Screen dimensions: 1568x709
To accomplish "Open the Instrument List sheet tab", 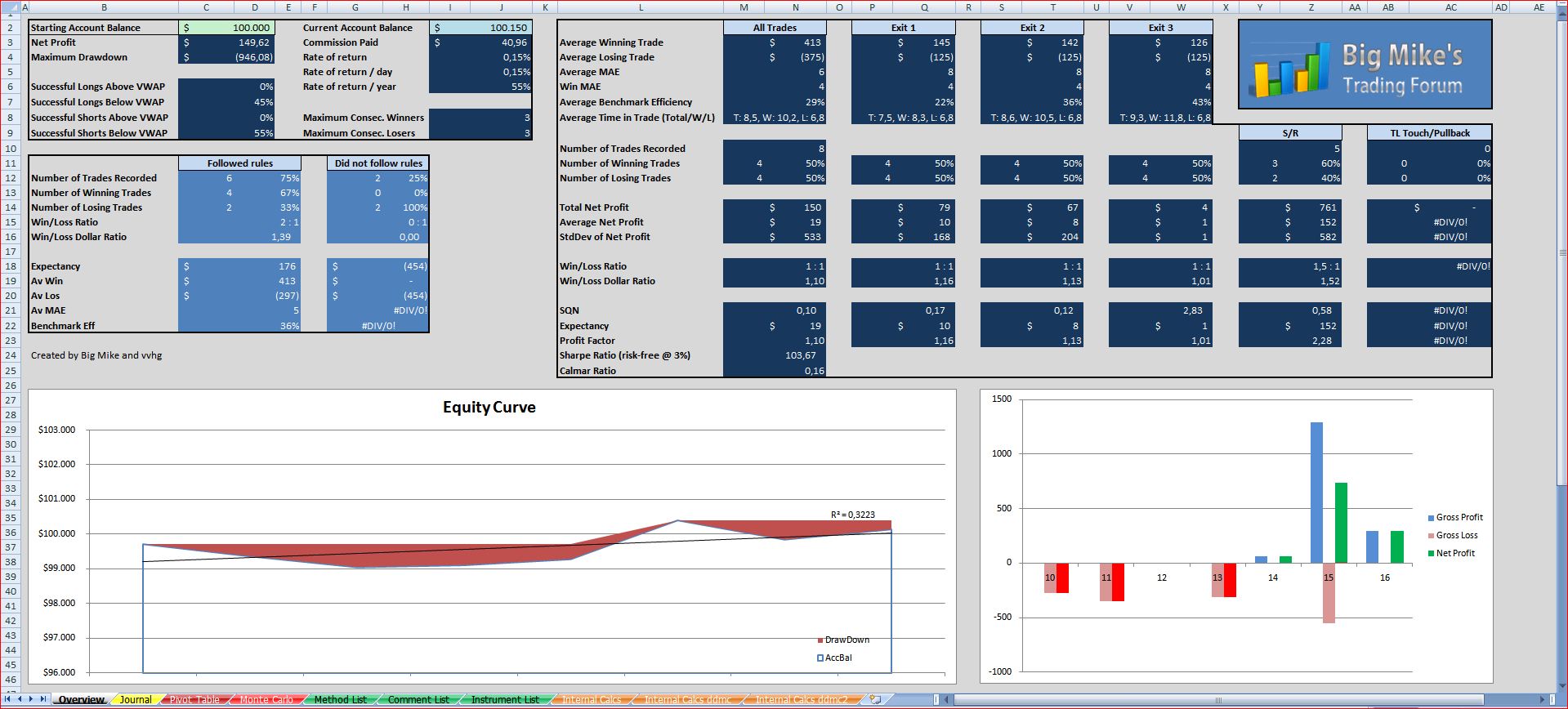I will (505, 700).
